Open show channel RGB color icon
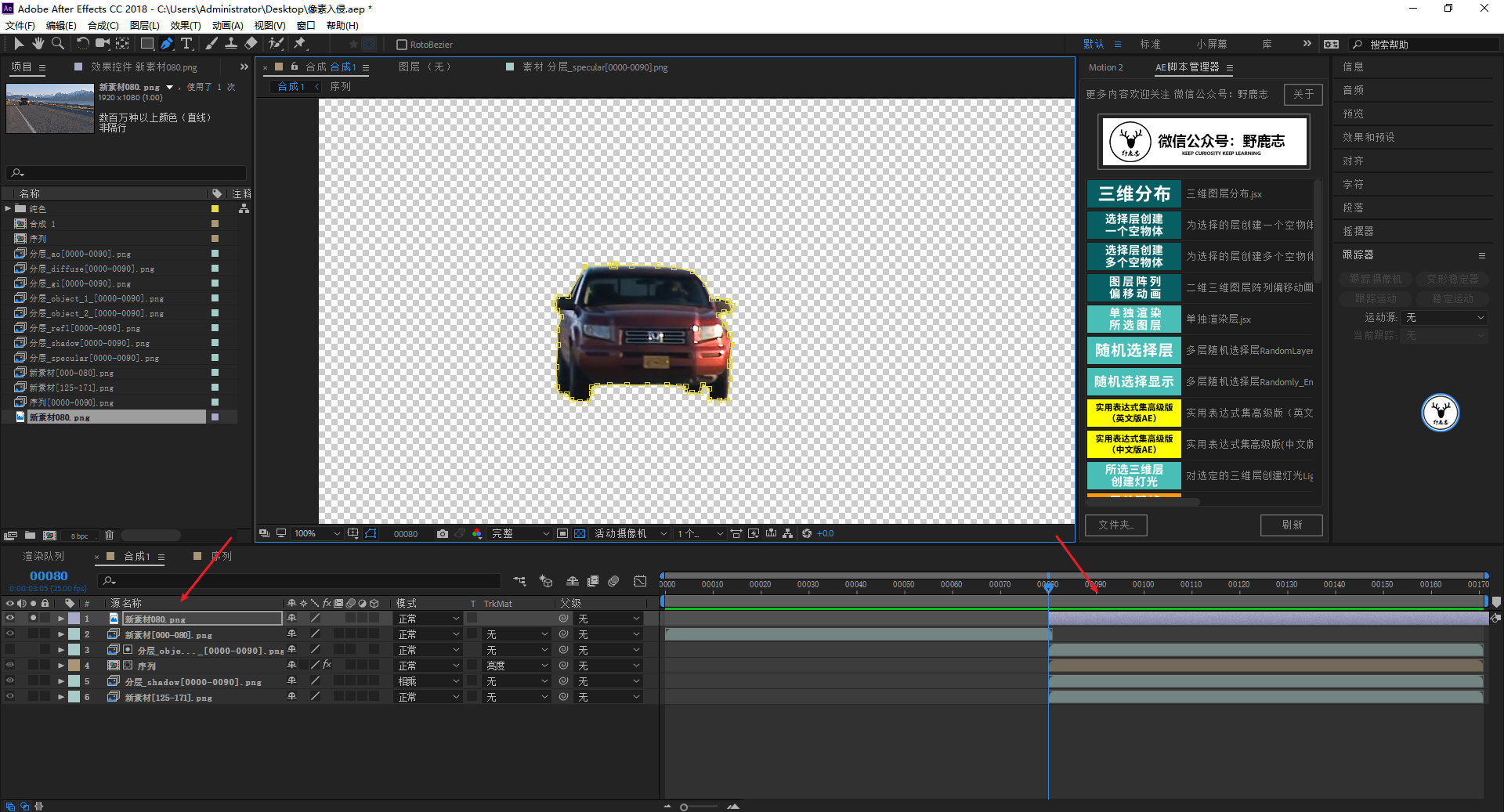This screenshot has height=812, width=1504. pos(477,534)
